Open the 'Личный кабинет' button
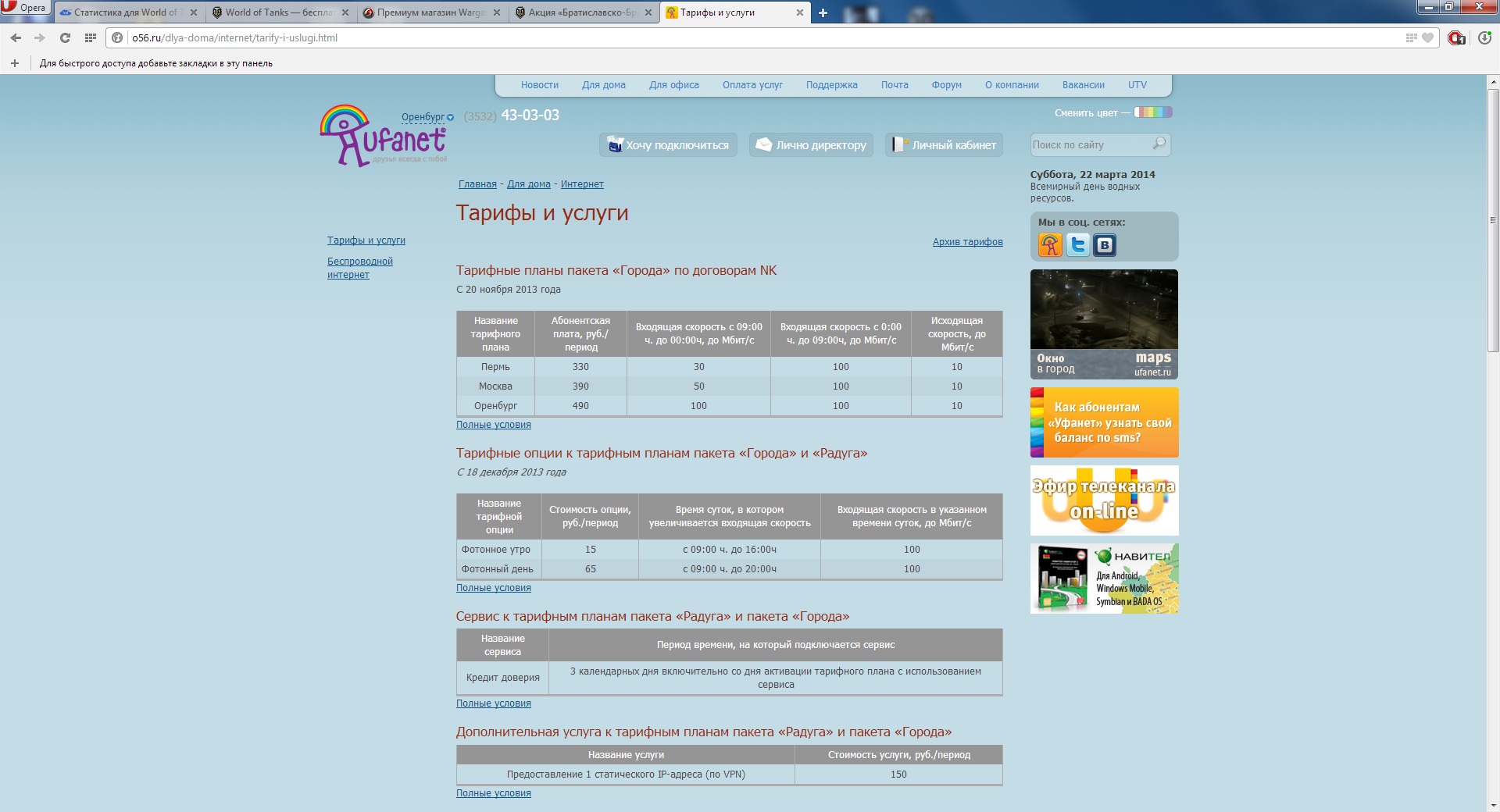 click(x=944, y=144)
